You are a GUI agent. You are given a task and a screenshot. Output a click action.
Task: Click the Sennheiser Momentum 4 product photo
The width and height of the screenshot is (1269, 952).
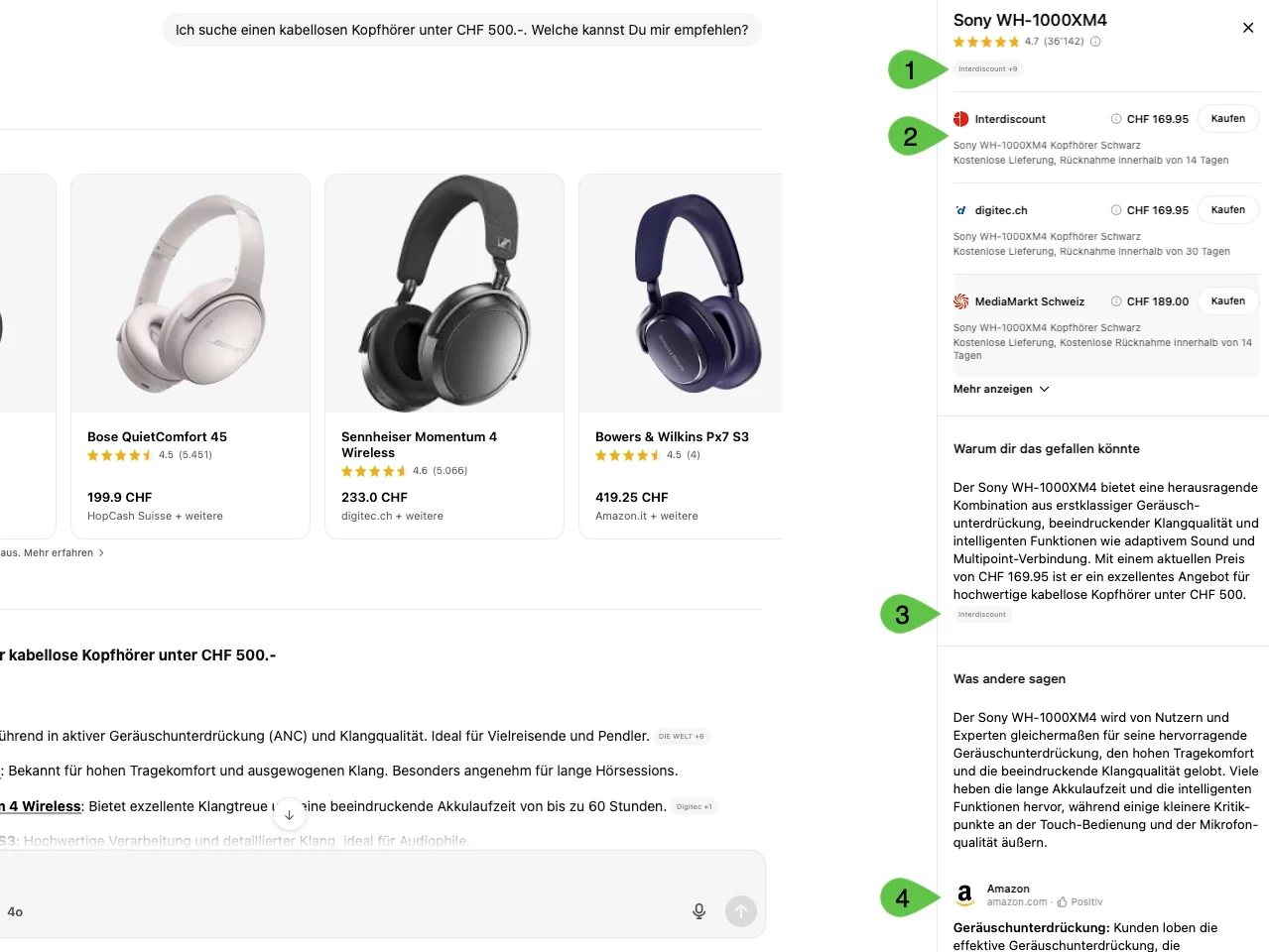click(x=444, y=292)
